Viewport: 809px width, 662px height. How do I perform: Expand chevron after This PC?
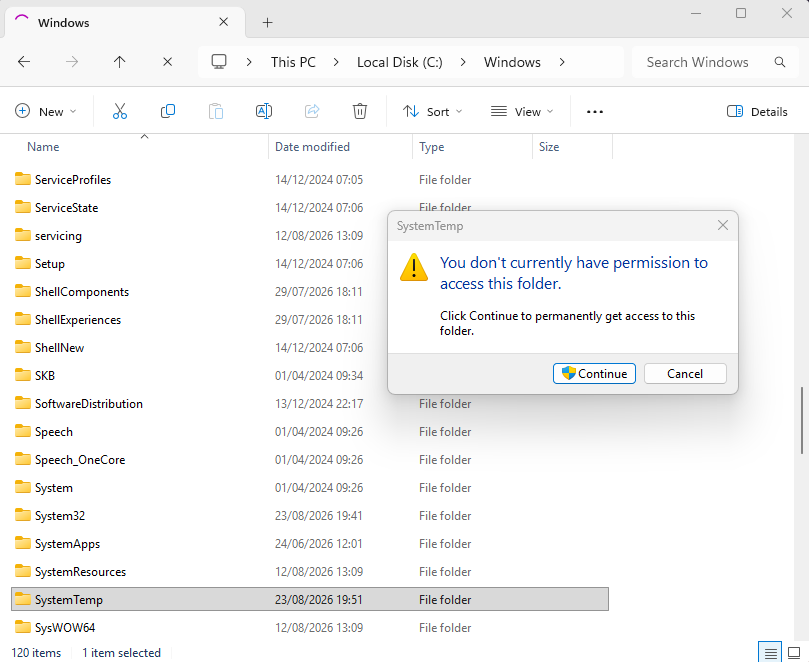pyautogui.click(x=336, y=62)
